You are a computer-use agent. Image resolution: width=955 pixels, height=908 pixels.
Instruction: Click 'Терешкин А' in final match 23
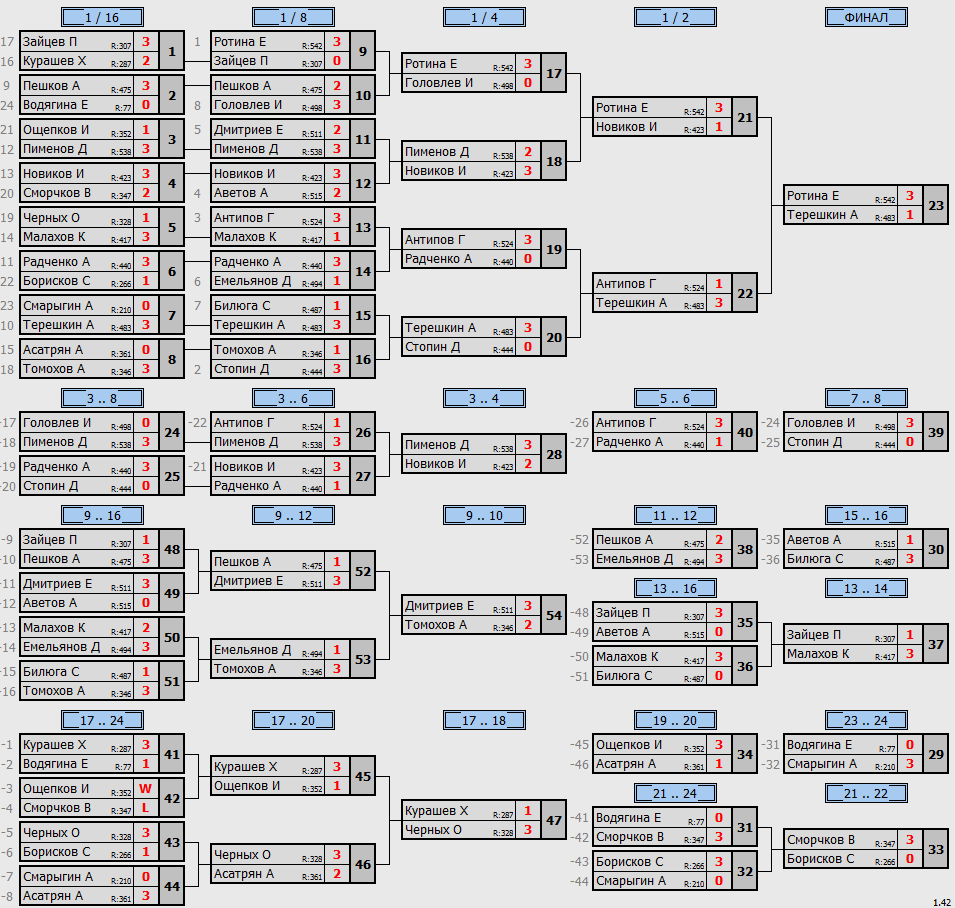click(x=822, y=215)
